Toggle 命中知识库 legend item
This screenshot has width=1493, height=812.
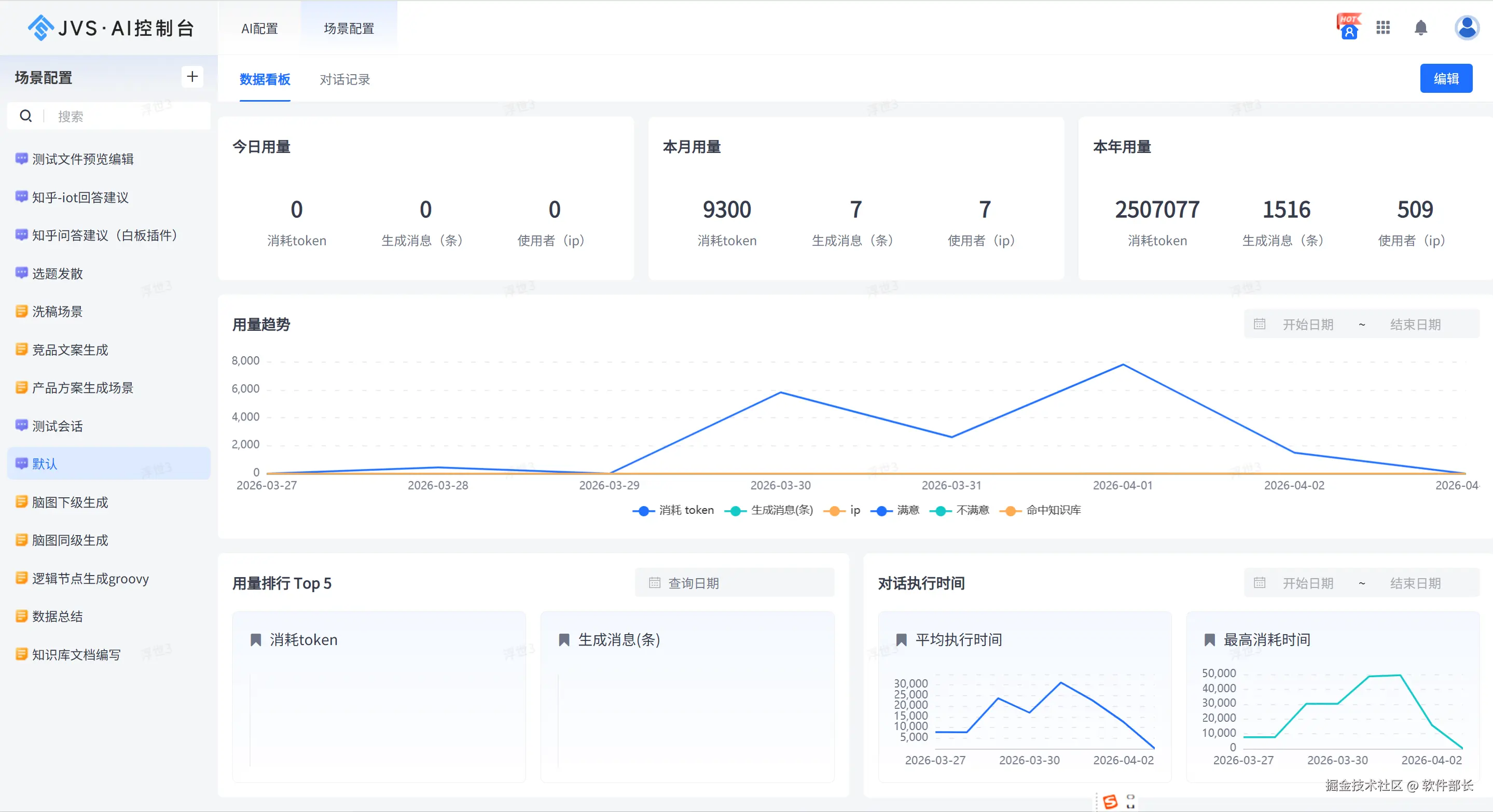pos(1053,510)
